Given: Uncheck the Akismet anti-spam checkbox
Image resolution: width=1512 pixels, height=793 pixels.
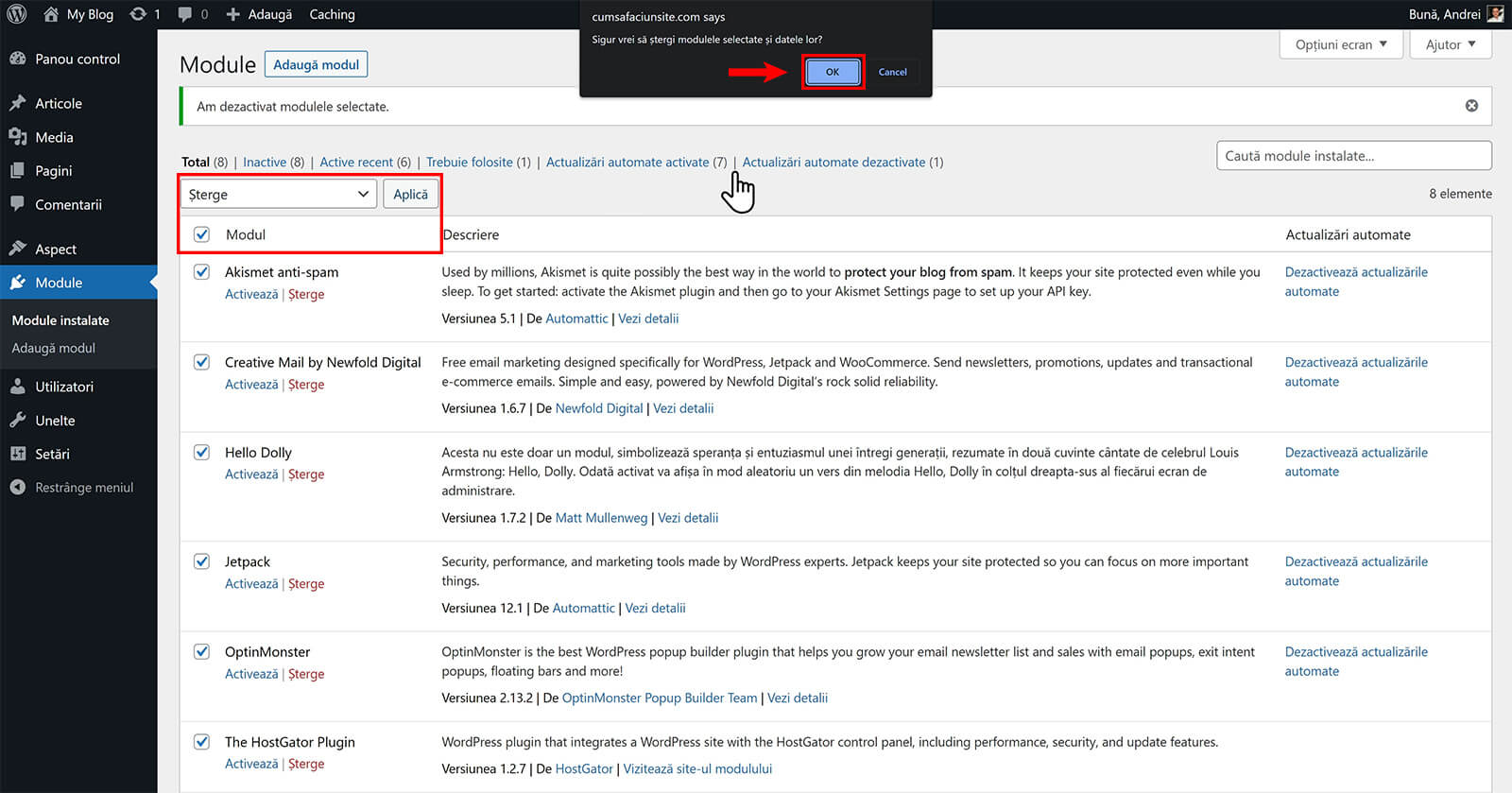Looking at the screenshot, I should 201,272.
